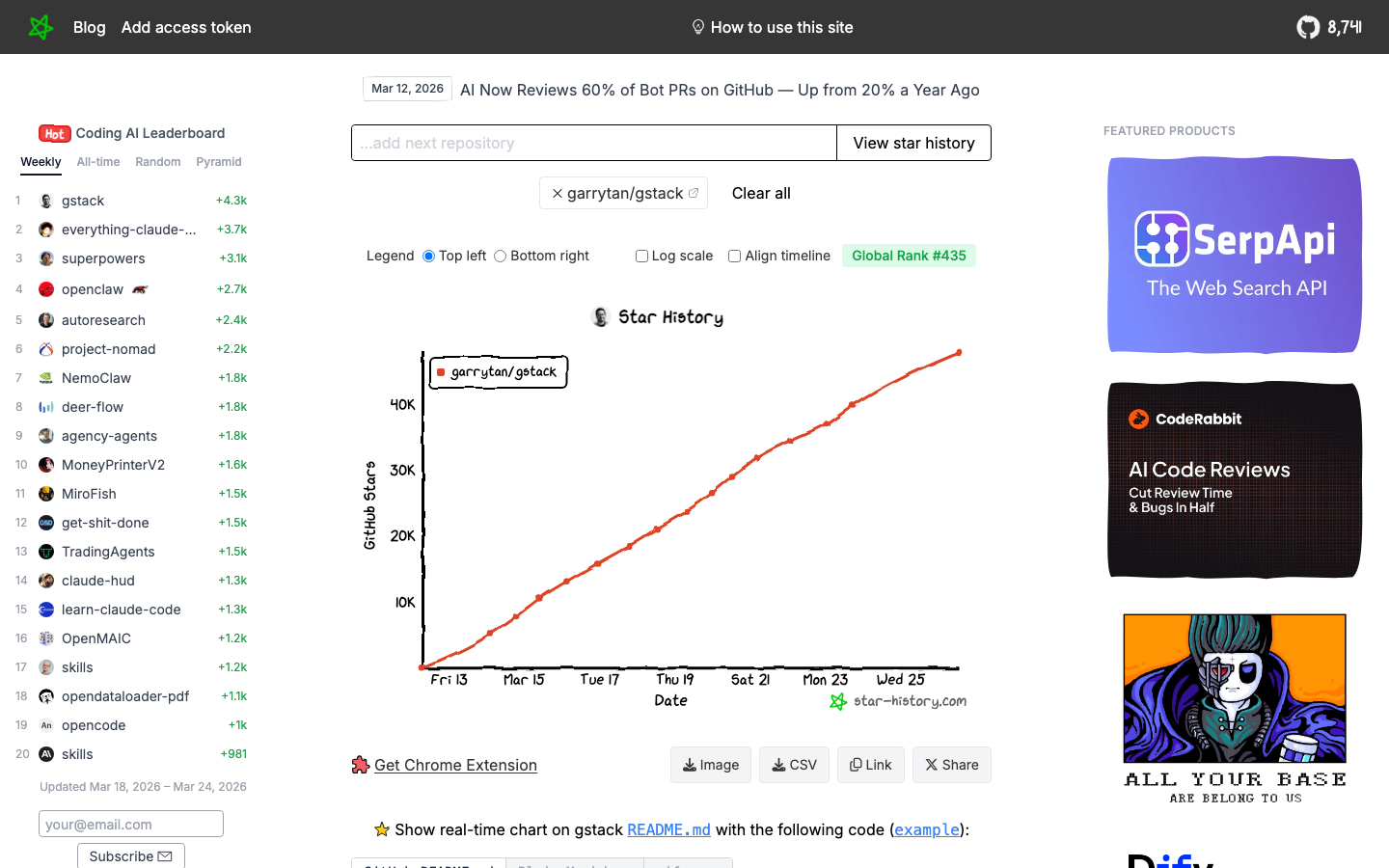Image resolution: width=1389 pixels, height=868 pixels.
Task: Open Add access token in header
Action: pyautogui.click(x=186, y=27)
